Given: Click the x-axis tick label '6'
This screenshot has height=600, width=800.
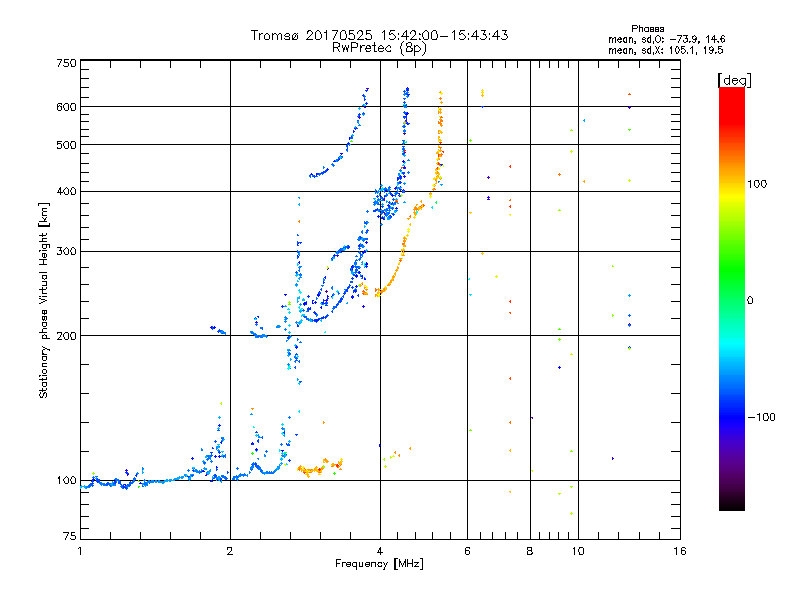Looking at the screenshot, I should click(x=467, y=551).
